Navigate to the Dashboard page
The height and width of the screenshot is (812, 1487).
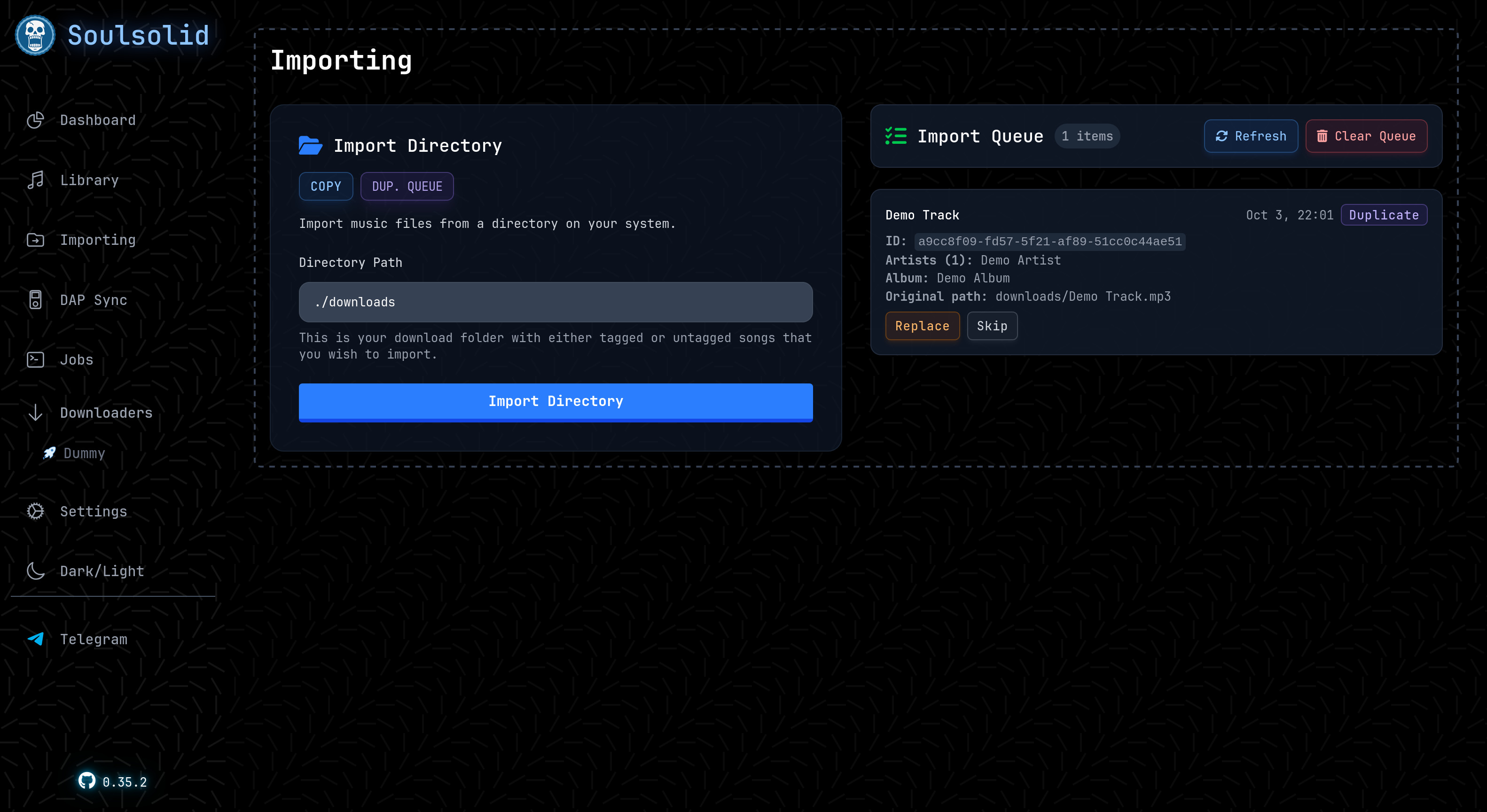[98, 119]
